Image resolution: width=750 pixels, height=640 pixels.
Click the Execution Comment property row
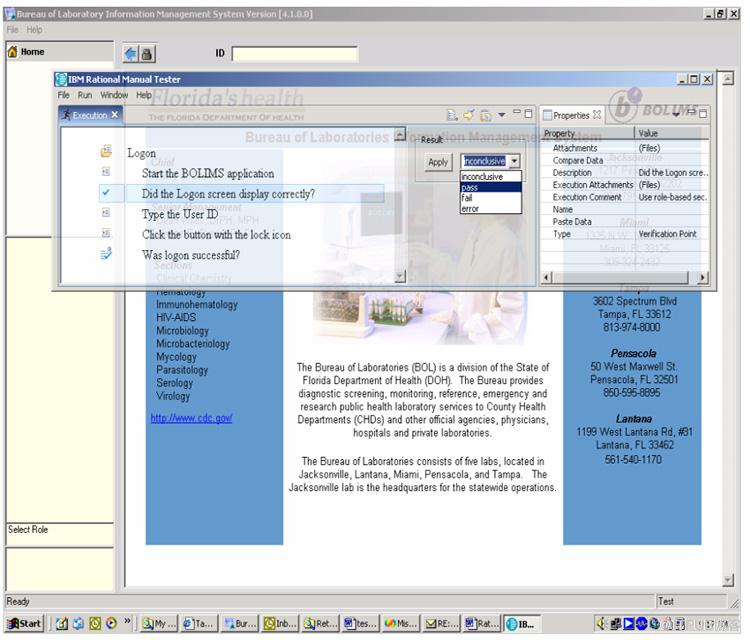click(x=625, y=197)
